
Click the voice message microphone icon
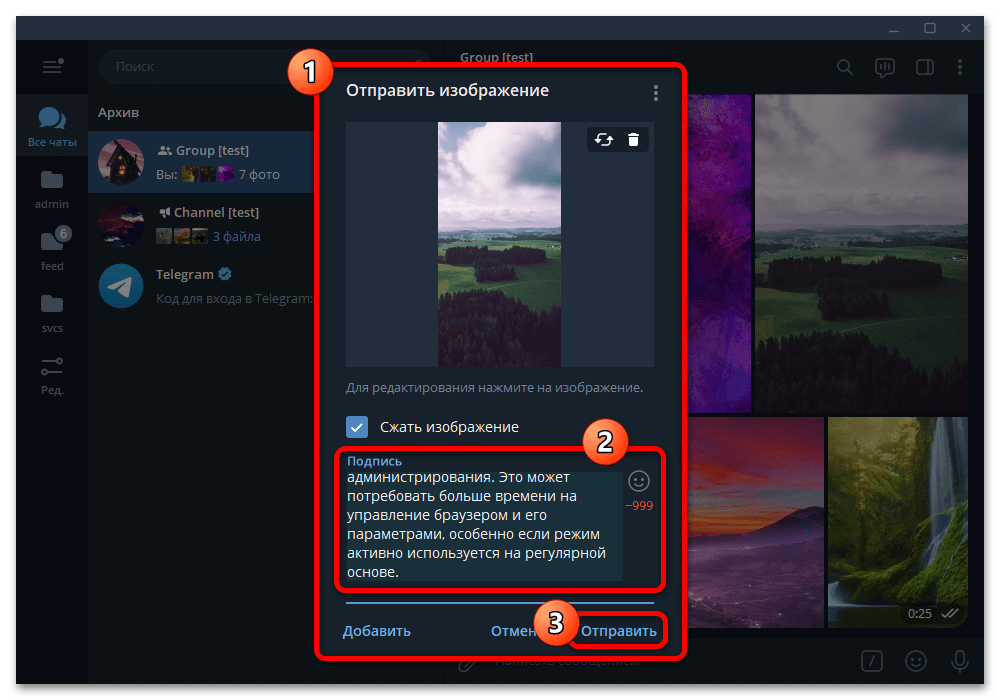coord(960,660)
